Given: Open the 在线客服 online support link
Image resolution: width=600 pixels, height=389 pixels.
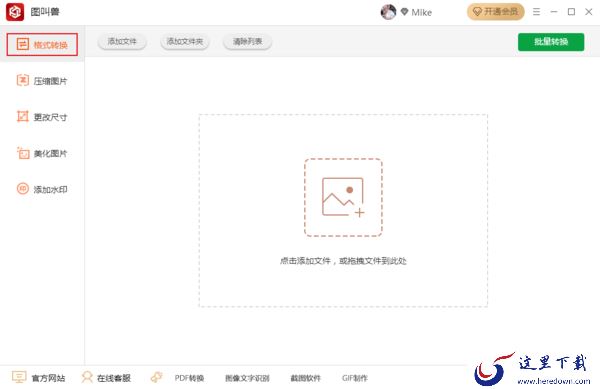Looking at the screenshot, I should coord(106,378).
